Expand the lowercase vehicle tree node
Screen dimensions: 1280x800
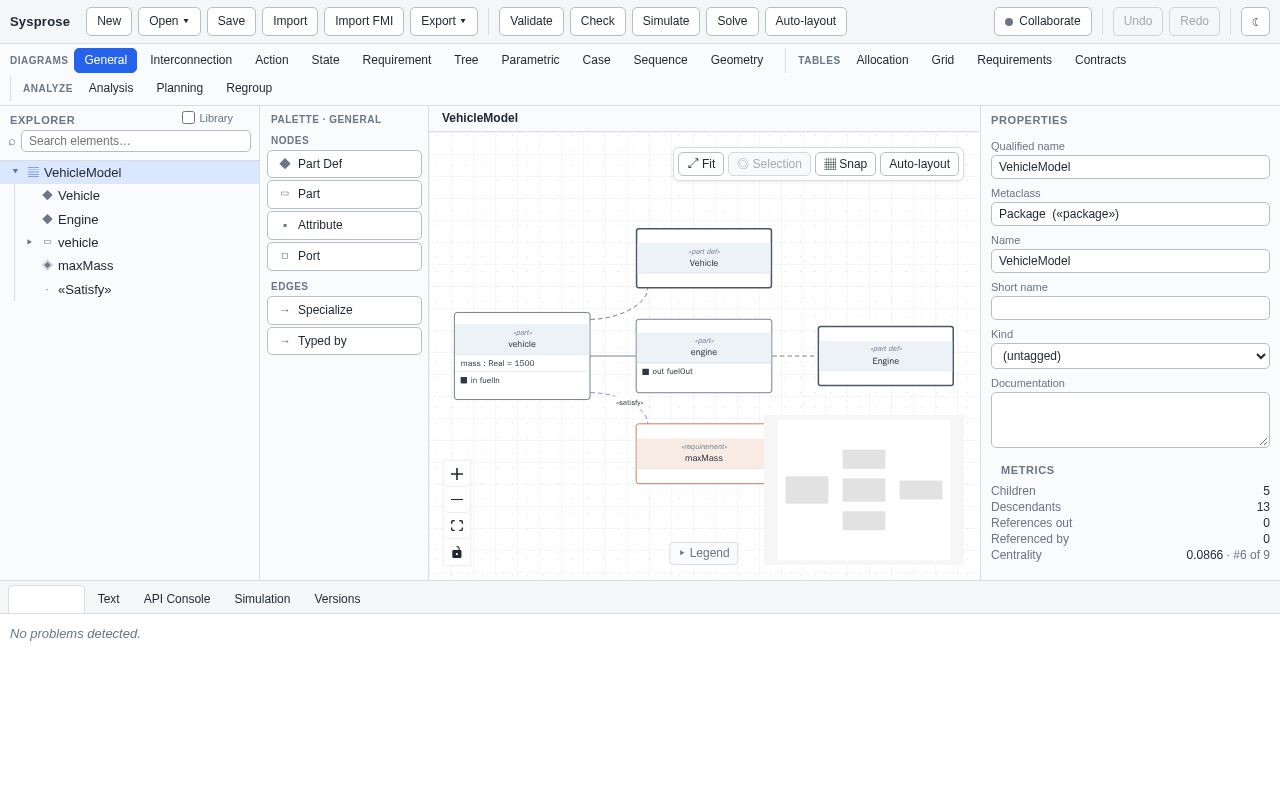click(29, 242)
